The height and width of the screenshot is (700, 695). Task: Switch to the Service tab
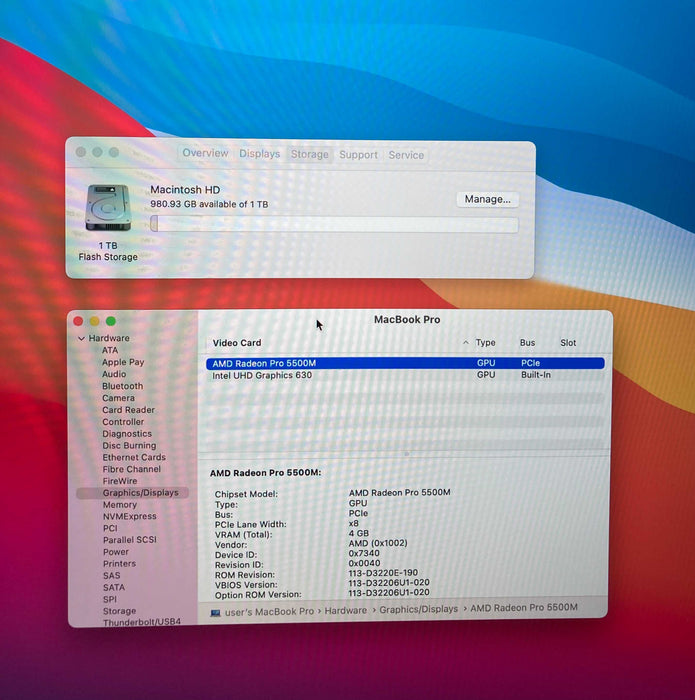point(406,155)
